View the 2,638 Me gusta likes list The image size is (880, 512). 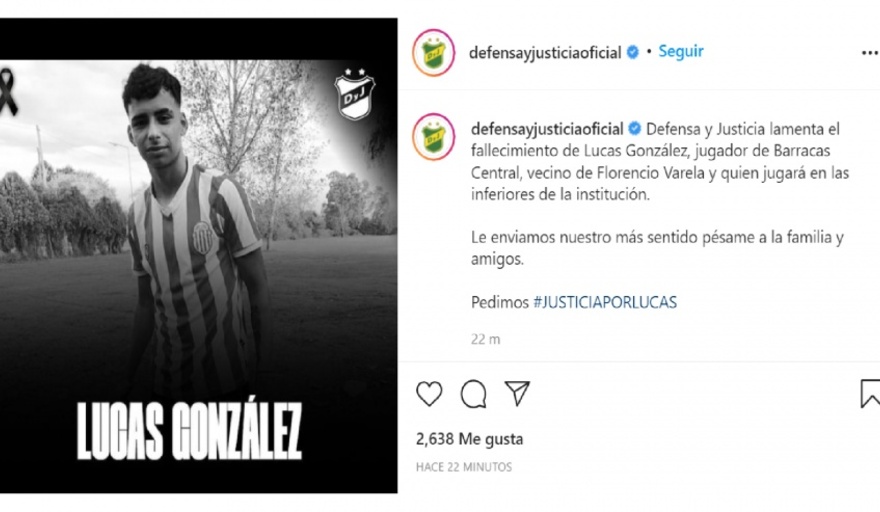pos(469,438)
